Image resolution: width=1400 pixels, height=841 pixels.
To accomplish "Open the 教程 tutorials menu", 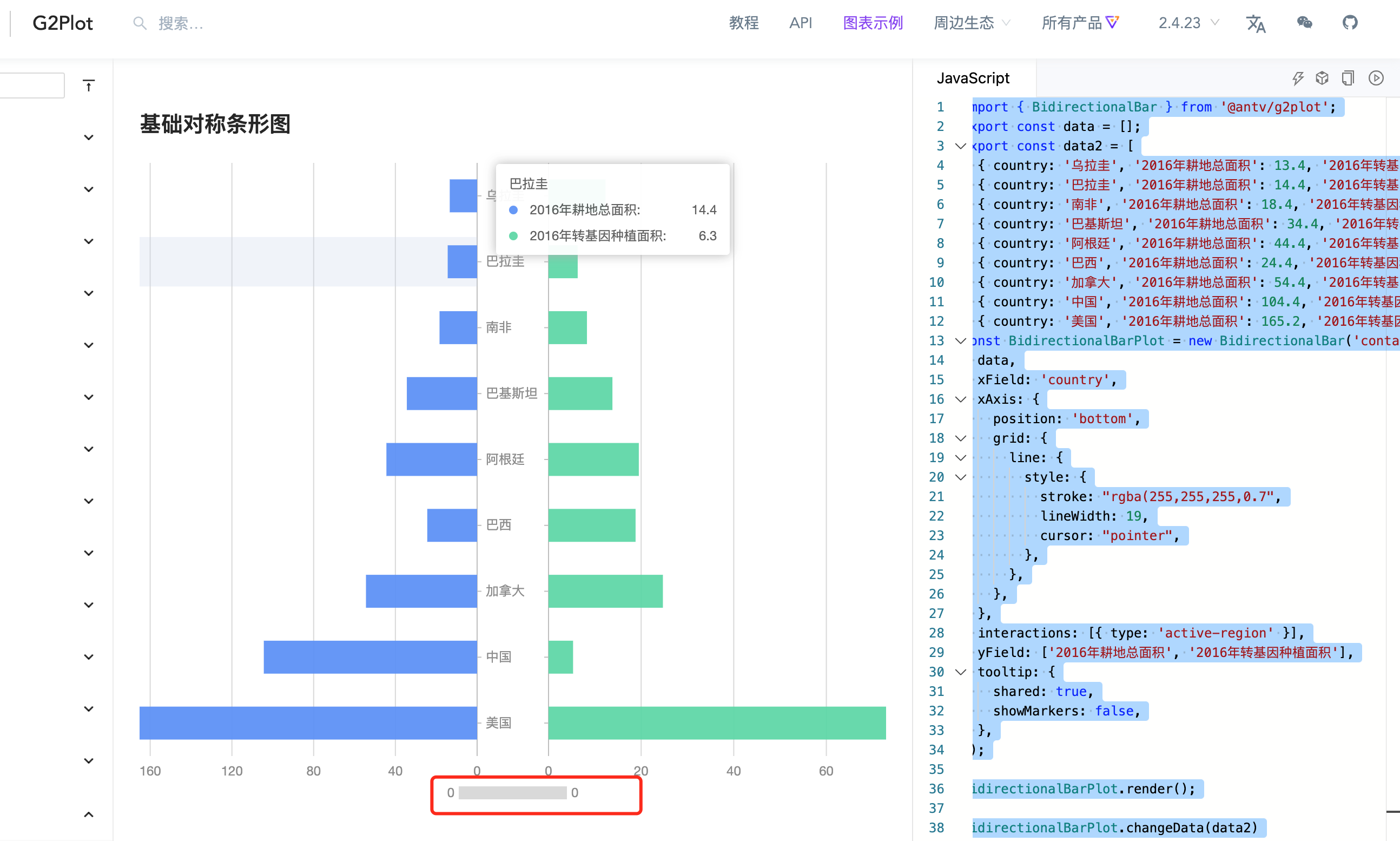I will tap(744, 23).
